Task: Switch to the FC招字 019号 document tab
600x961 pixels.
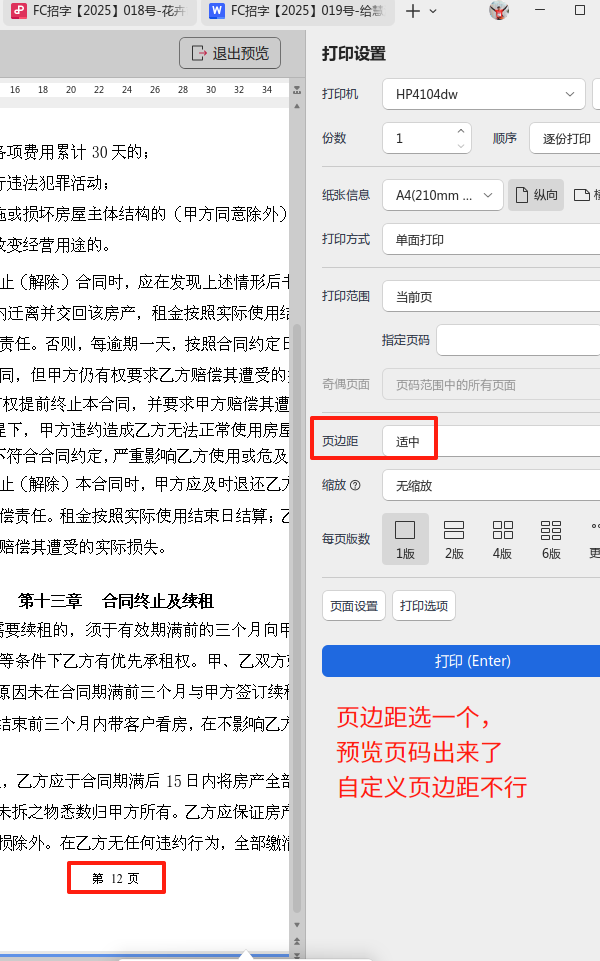Action: pos(298,11)
